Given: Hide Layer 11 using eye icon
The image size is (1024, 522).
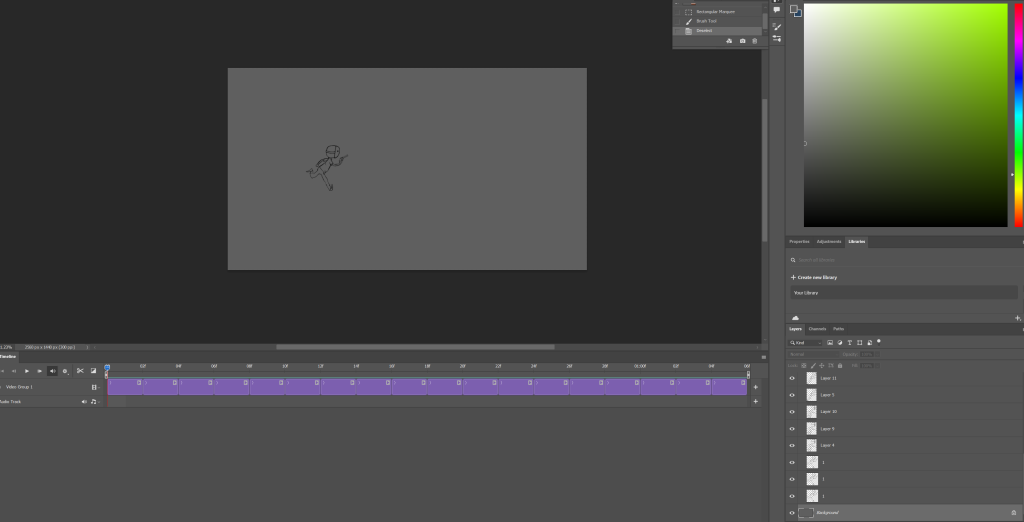Looking at the screenshot, I should pos(792,379).
